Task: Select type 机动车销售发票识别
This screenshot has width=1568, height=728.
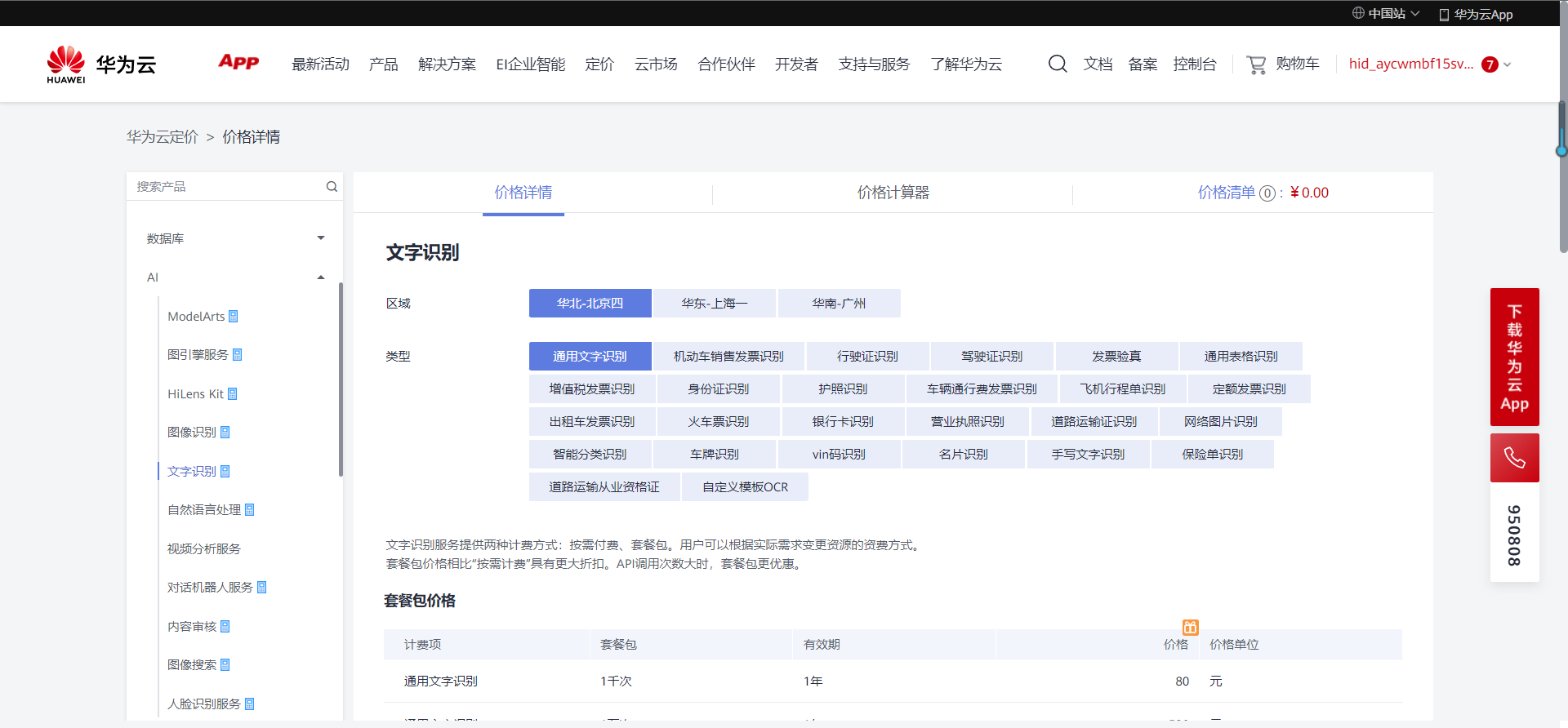Action: coord(728,356)
